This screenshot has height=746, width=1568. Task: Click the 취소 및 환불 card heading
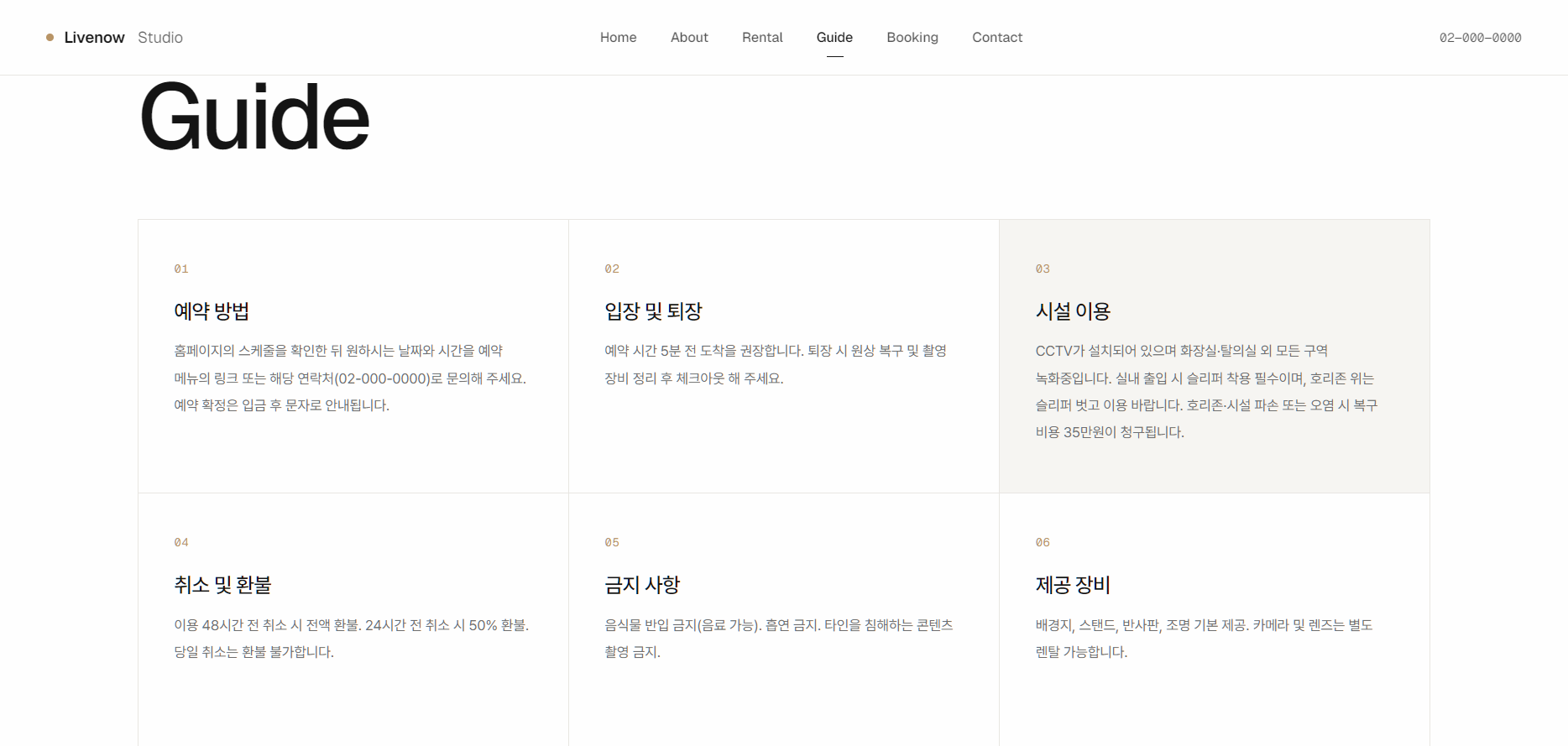pos(222,585)
